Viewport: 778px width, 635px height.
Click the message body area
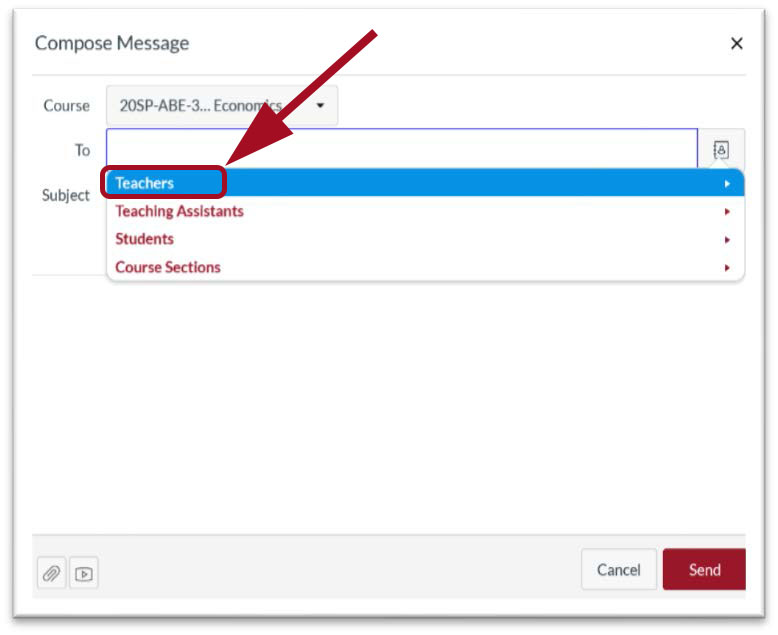point(389,404)
